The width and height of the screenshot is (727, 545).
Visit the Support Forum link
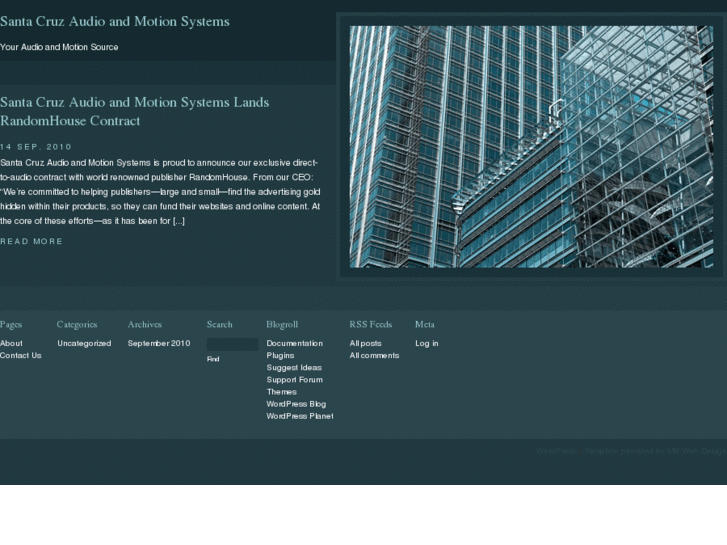(x=294, y=379)
